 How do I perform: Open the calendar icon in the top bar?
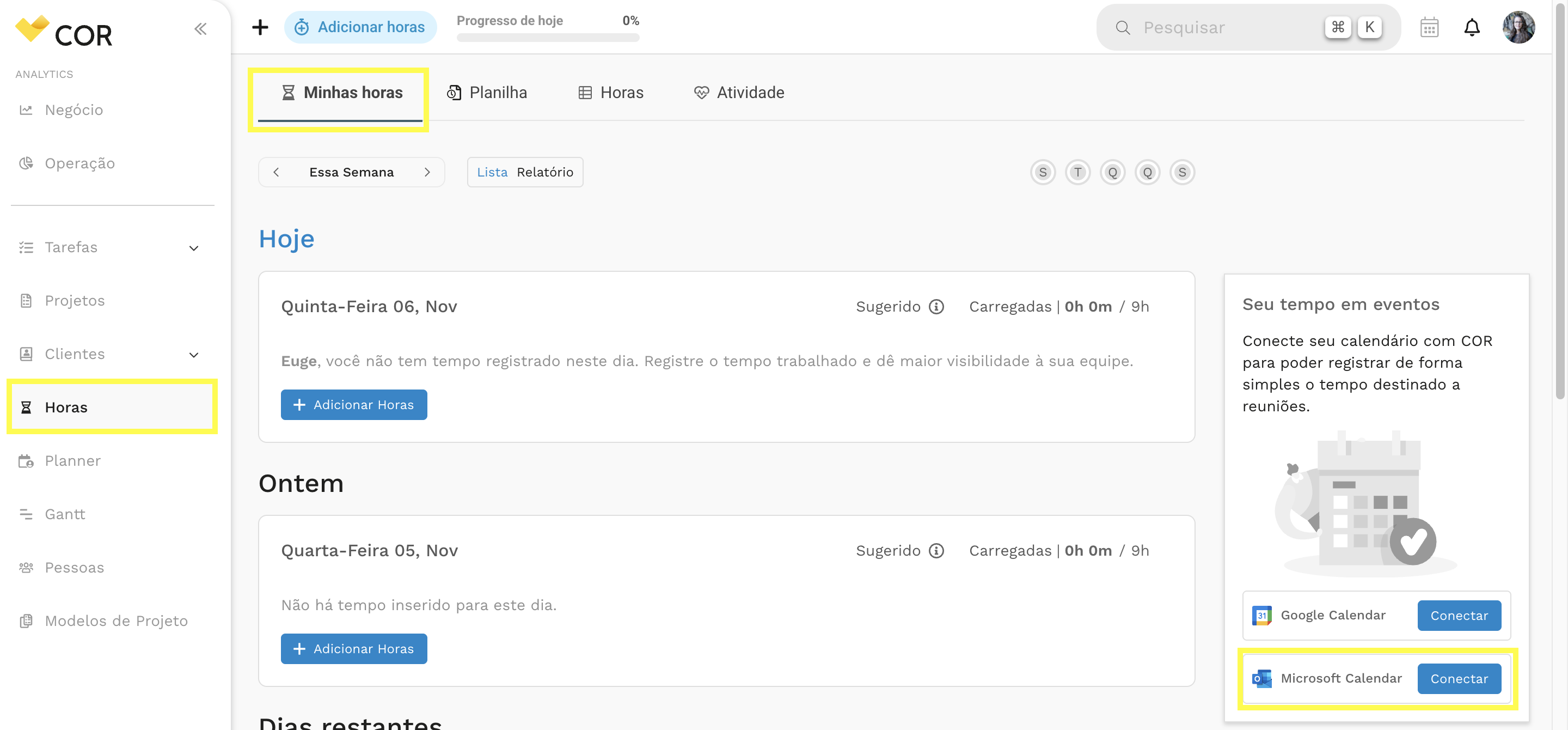[1429, 27]
